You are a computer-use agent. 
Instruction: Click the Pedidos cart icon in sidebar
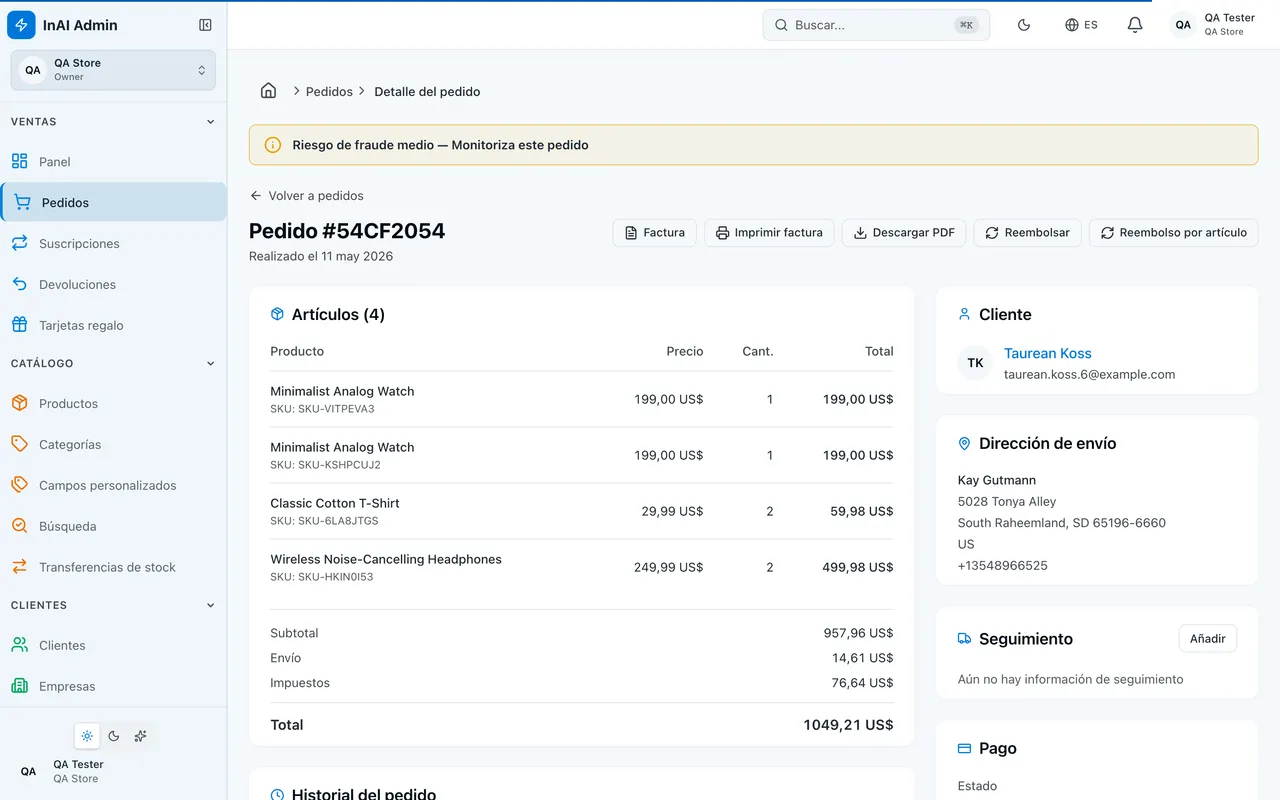tap(22, 202)
